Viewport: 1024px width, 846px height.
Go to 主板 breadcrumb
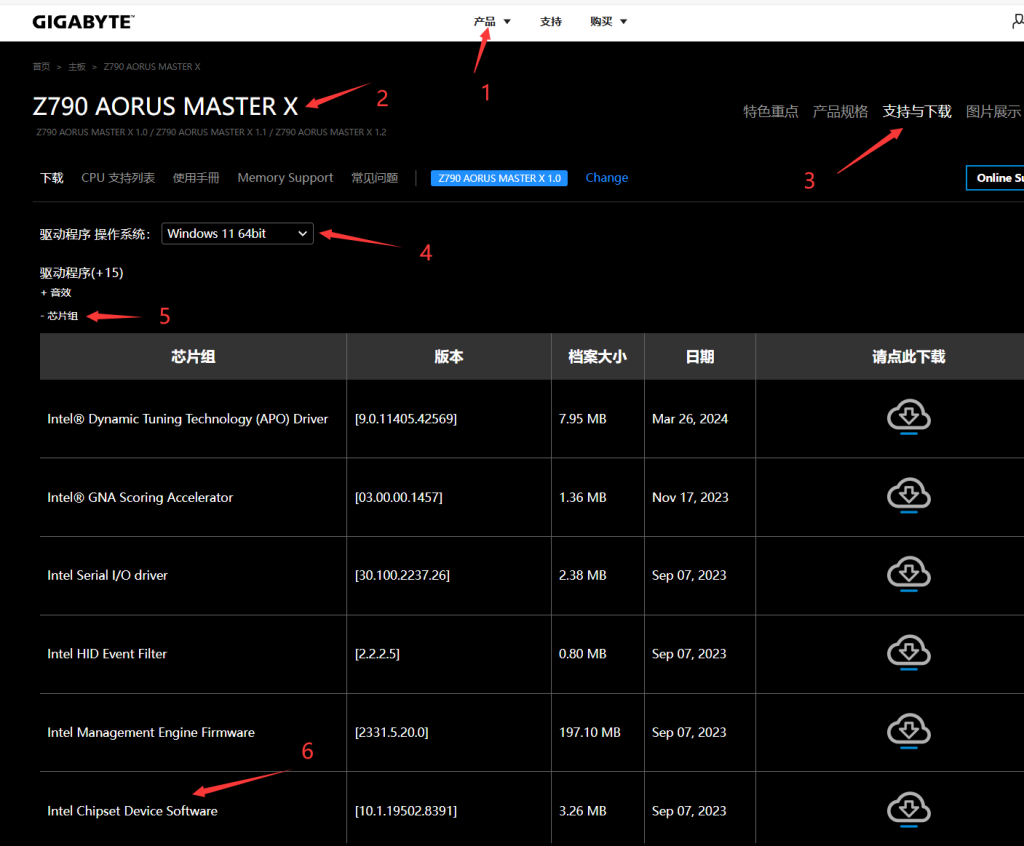(77, 67)
